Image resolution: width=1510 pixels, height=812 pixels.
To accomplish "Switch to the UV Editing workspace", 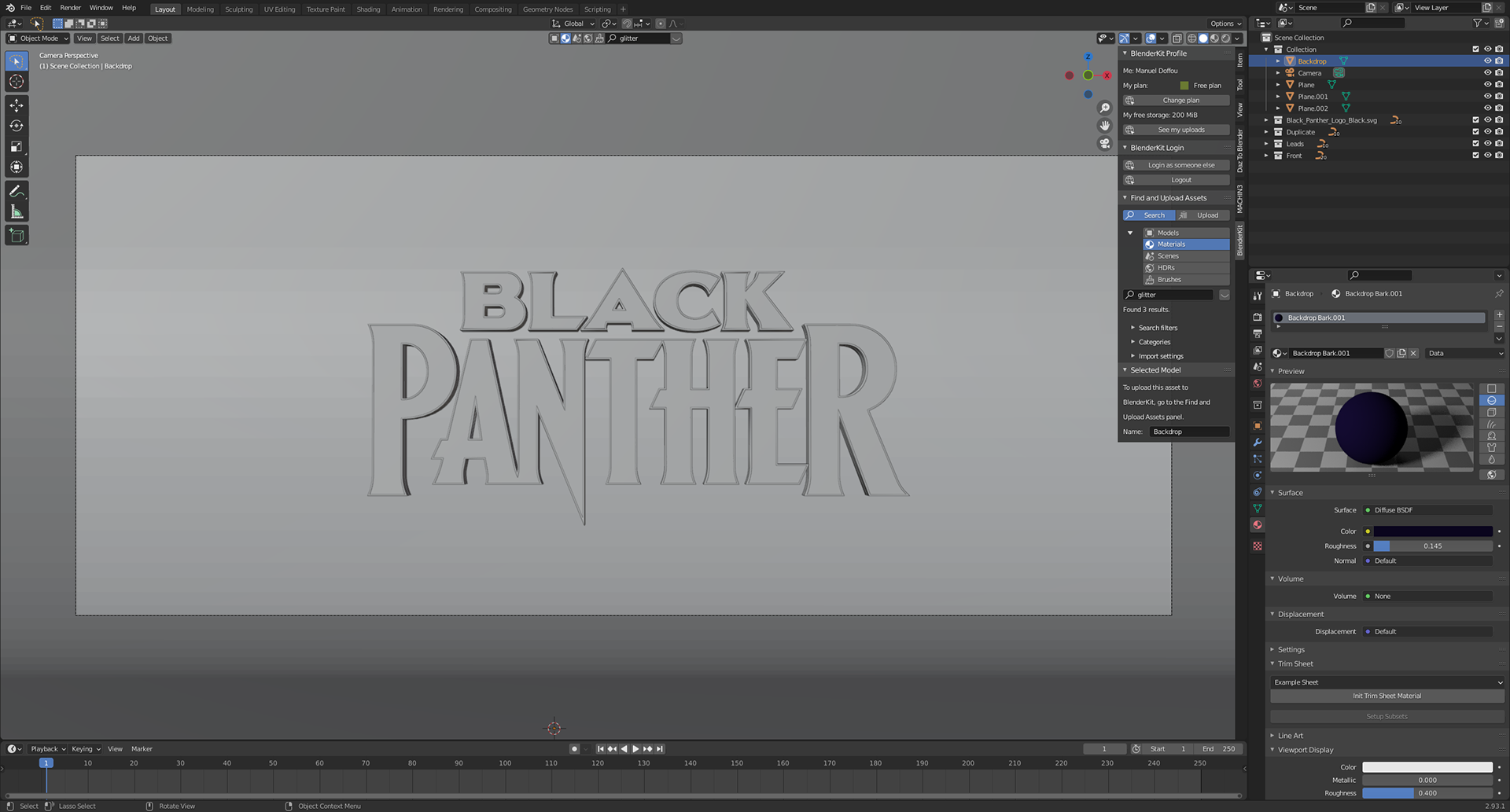I will tap(279, 9).
